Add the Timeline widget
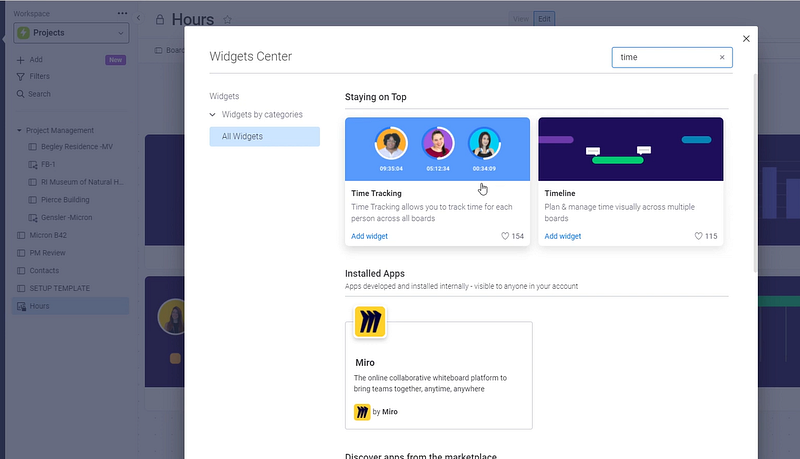 click(x=563, y=236)
